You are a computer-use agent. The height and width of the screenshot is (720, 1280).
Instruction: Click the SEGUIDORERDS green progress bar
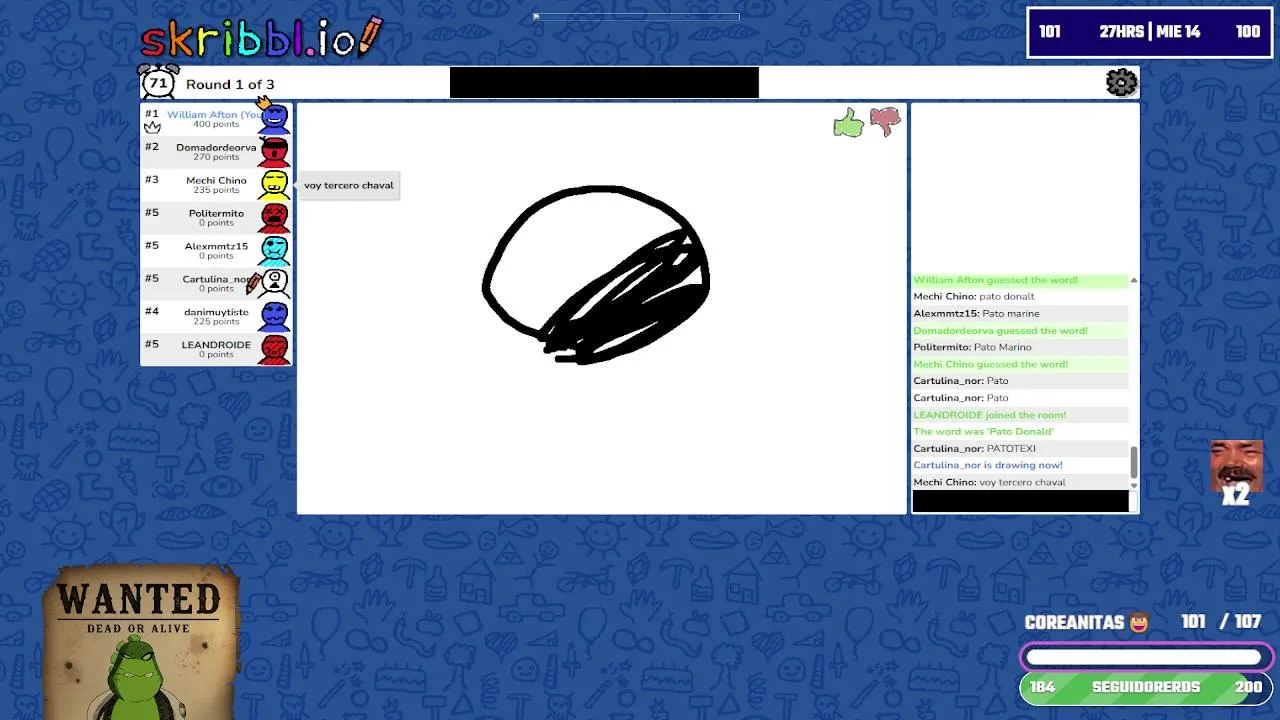point(1146,687)
